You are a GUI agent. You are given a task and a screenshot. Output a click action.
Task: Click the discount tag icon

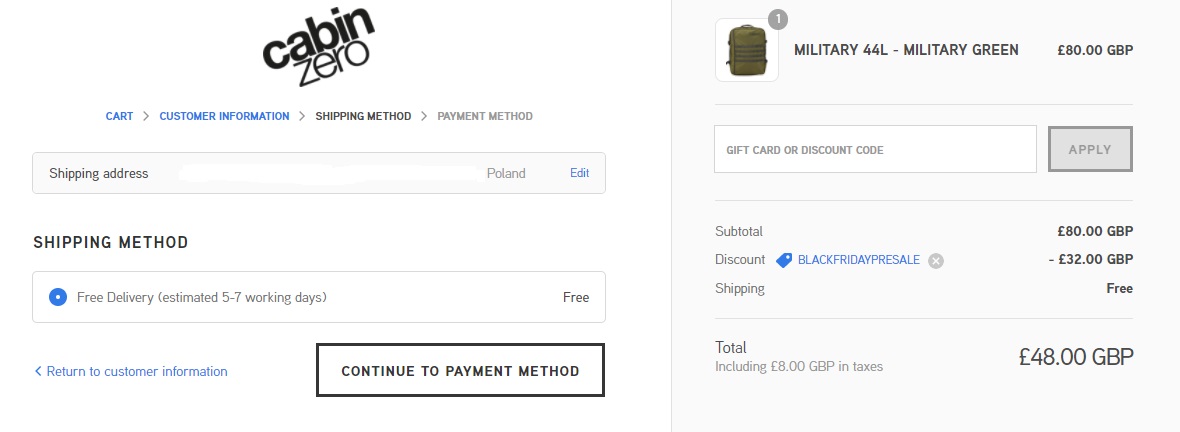784,260
